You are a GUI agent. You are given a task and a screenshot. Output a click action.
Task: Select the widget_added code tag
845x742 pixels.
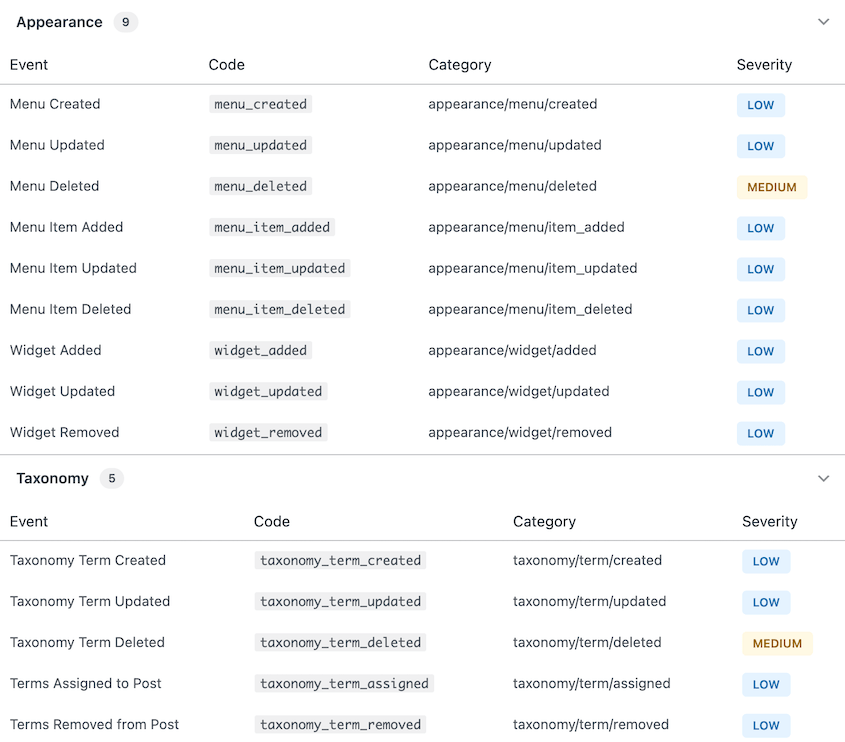260,350
